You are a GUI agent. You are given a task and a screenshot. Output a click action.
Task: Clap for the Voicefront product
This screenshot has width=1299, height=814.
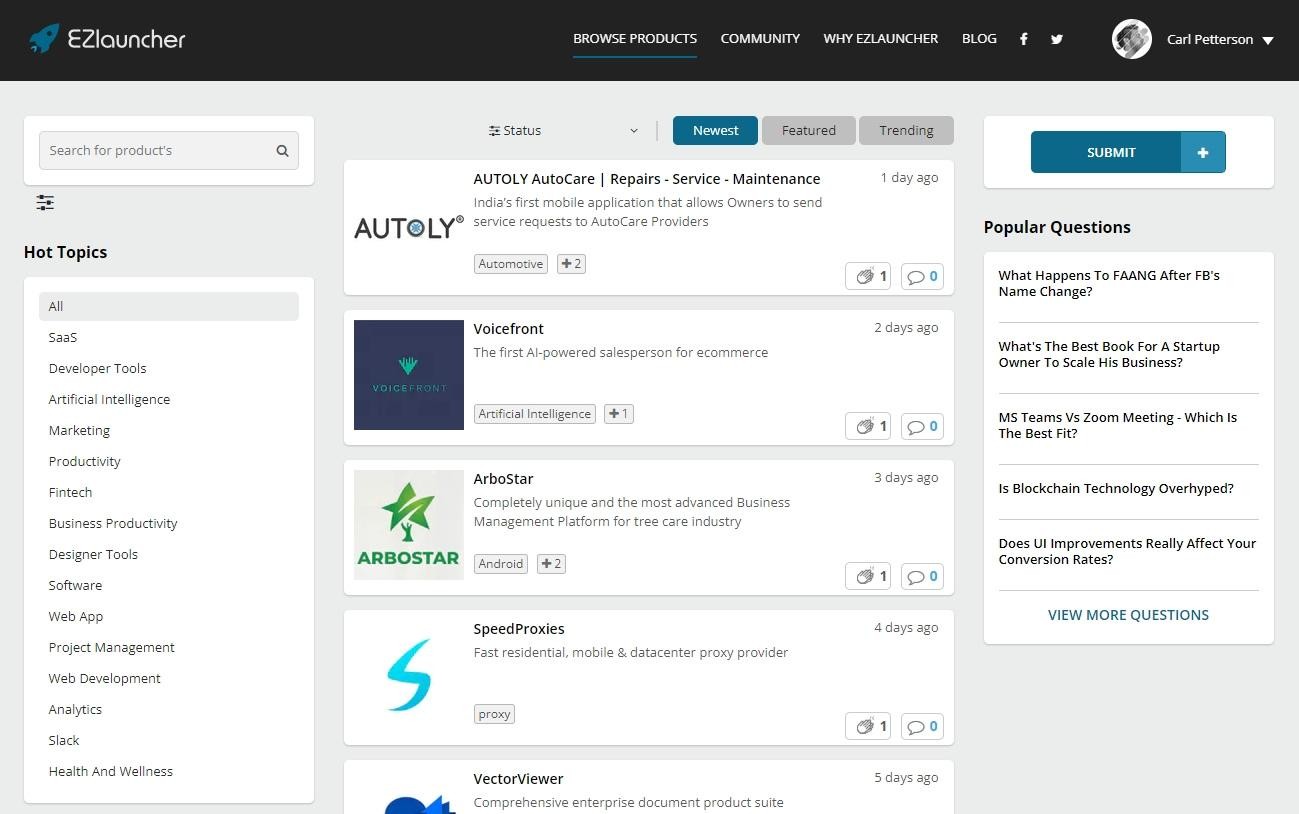pos(867,426)
